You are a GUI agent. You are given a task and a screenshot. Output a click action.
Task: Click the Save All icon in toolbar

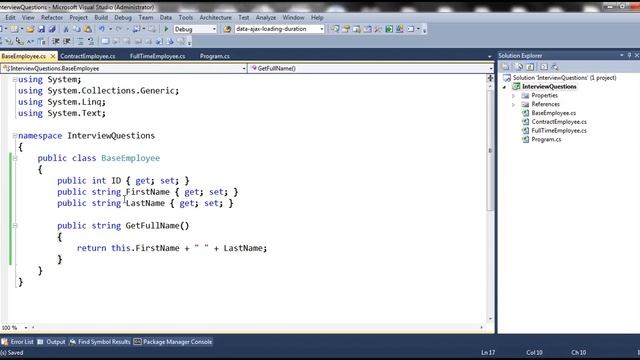point(52,29)
